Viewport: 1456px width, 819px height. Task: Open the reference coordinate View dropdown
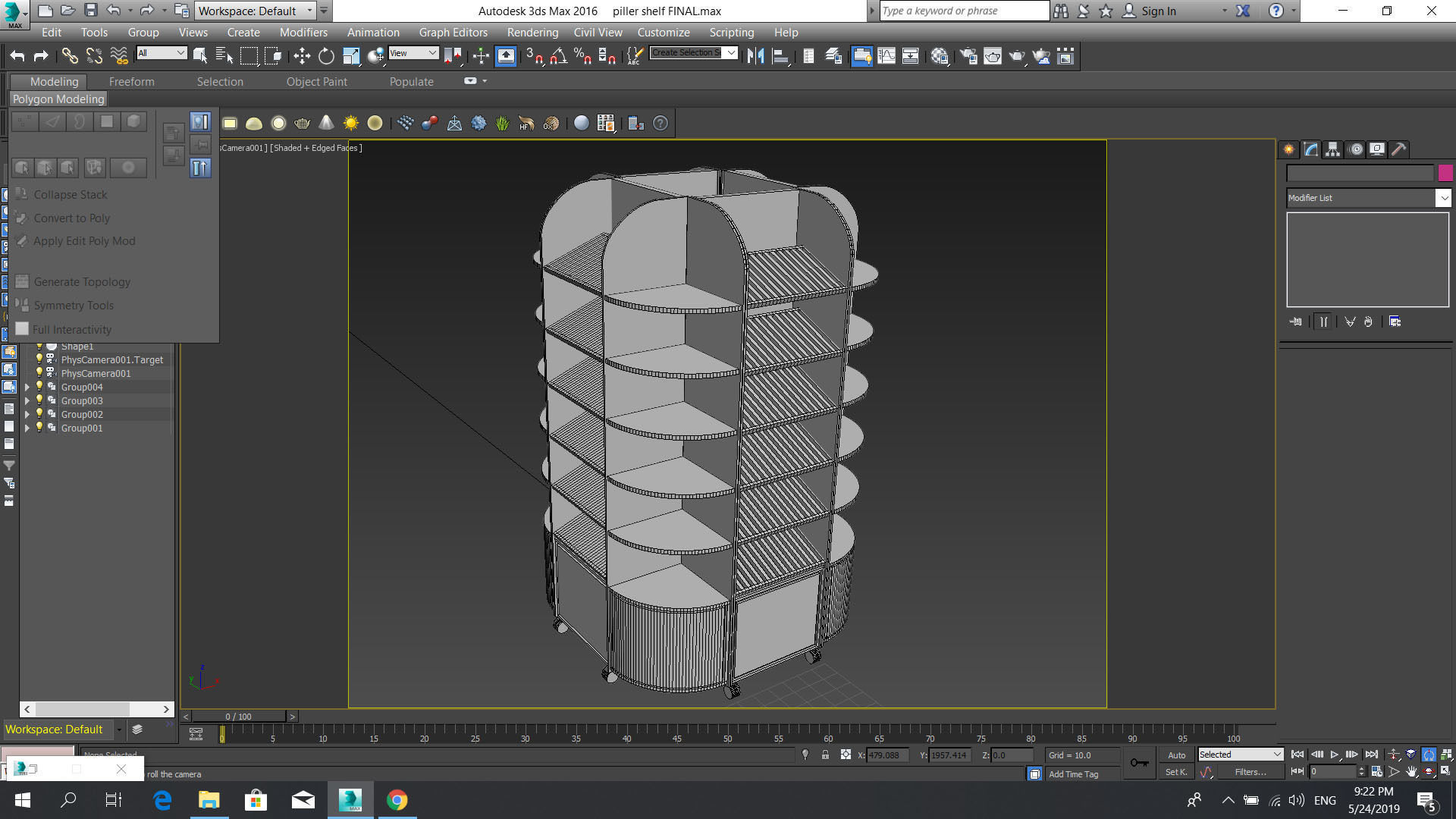tap(413, 53)
